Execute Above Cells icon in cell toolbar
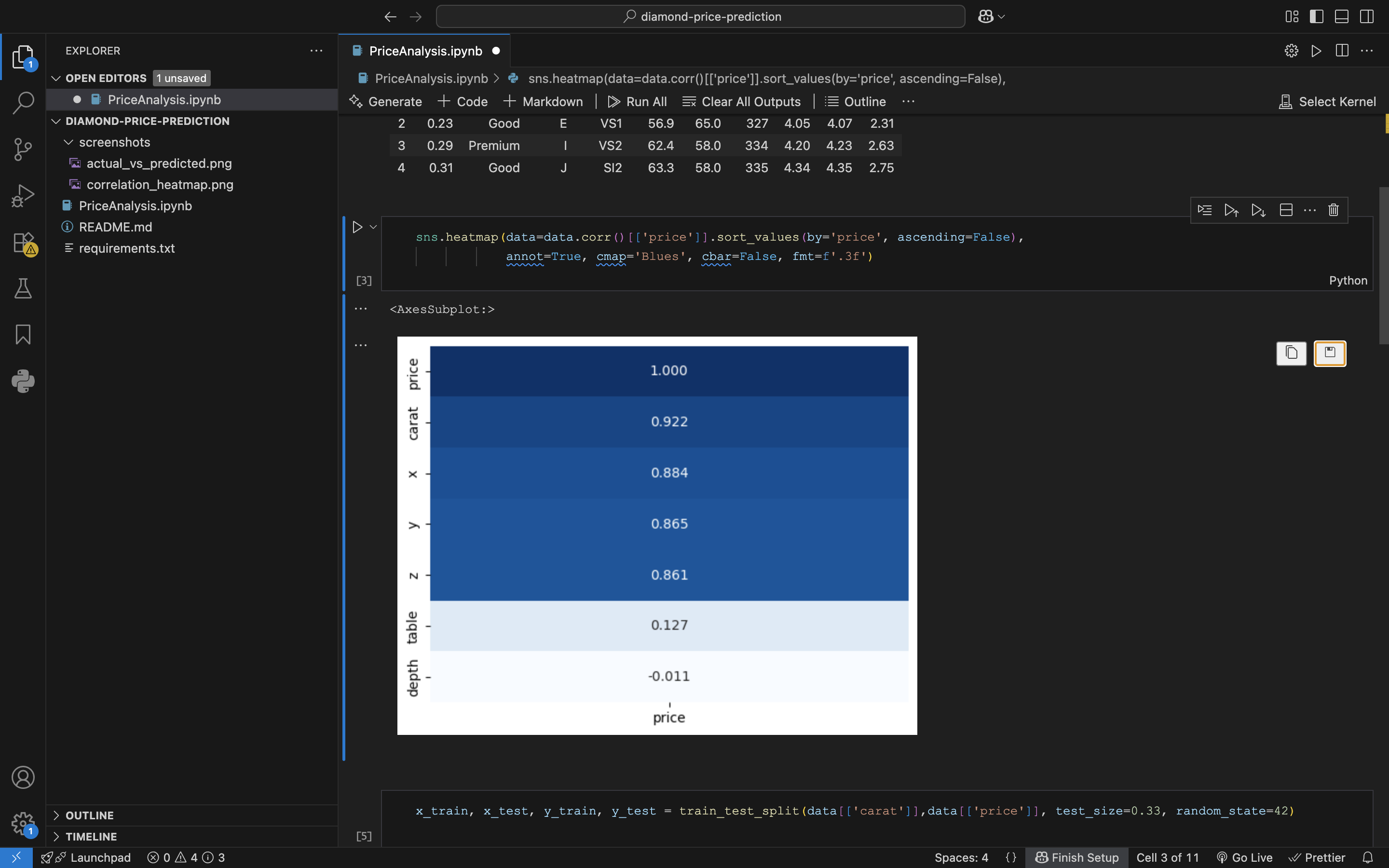This screenshot has height=868, width=1389. click(x=1231, y=210)
